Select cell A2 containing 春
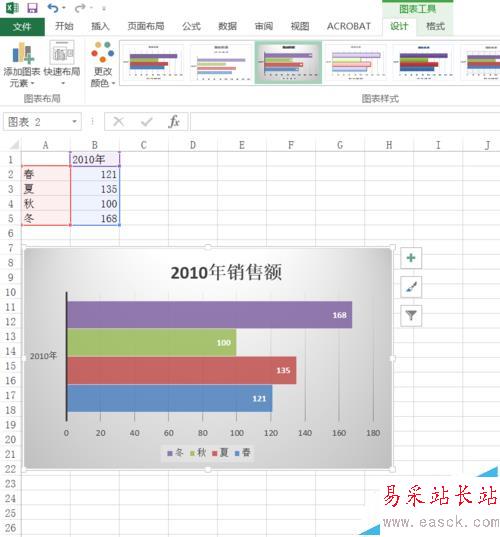500x537 pixels. point(46,174)
